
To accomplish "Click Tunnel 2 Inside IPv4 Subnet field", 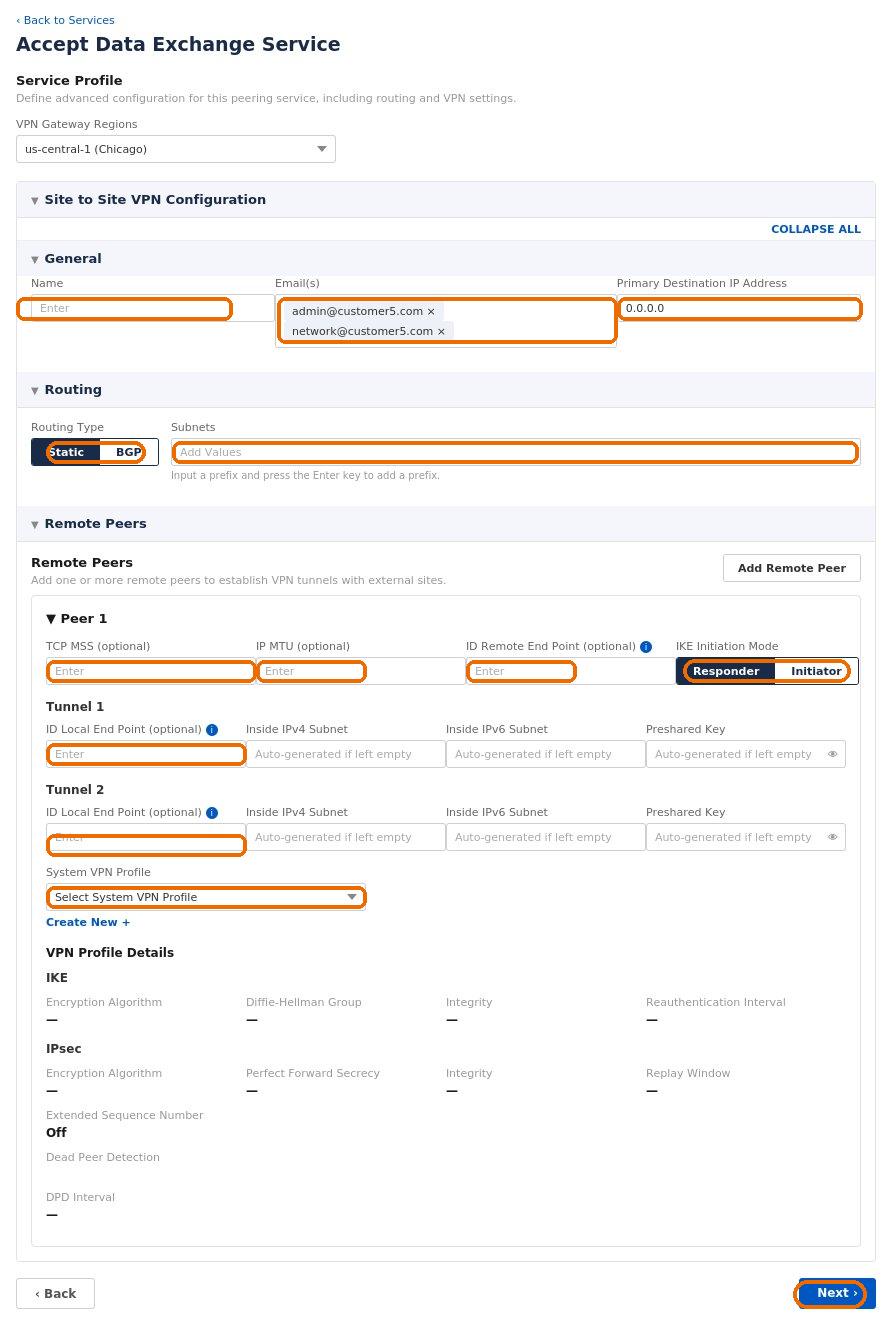I will coord(346,837).
